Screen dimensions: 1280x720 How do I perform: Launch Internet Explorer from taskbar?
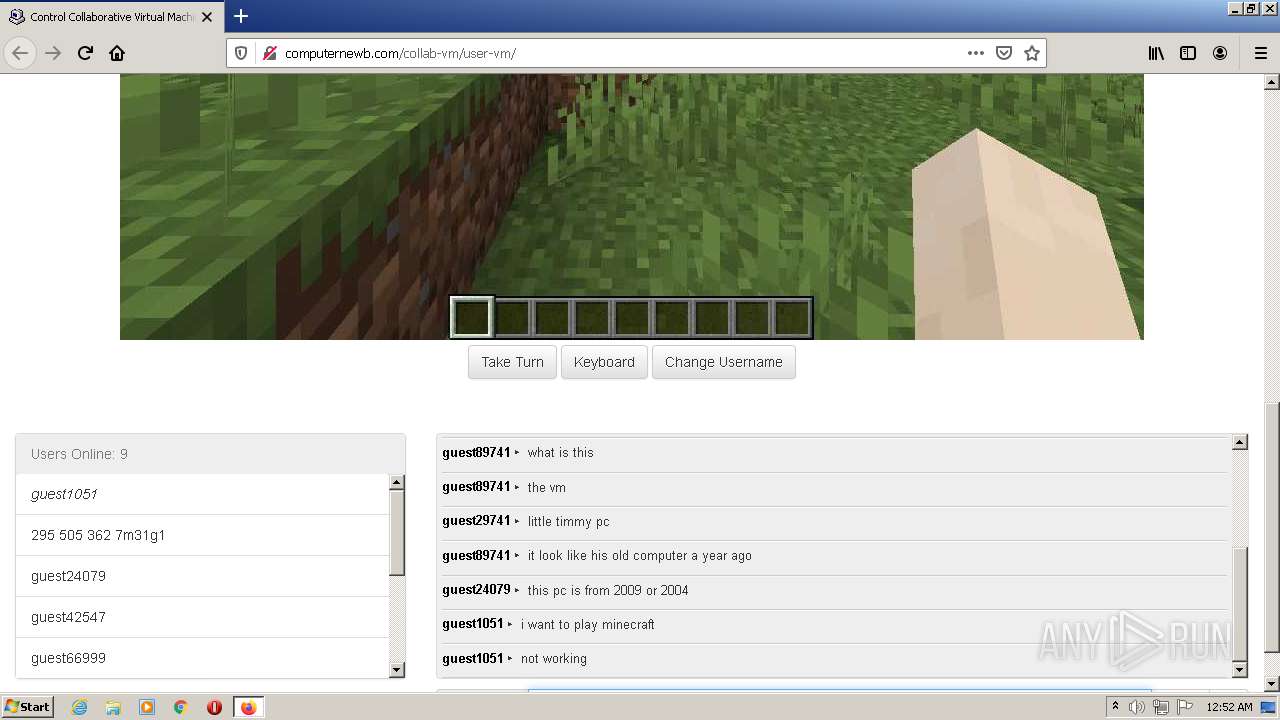coord(79,707)
